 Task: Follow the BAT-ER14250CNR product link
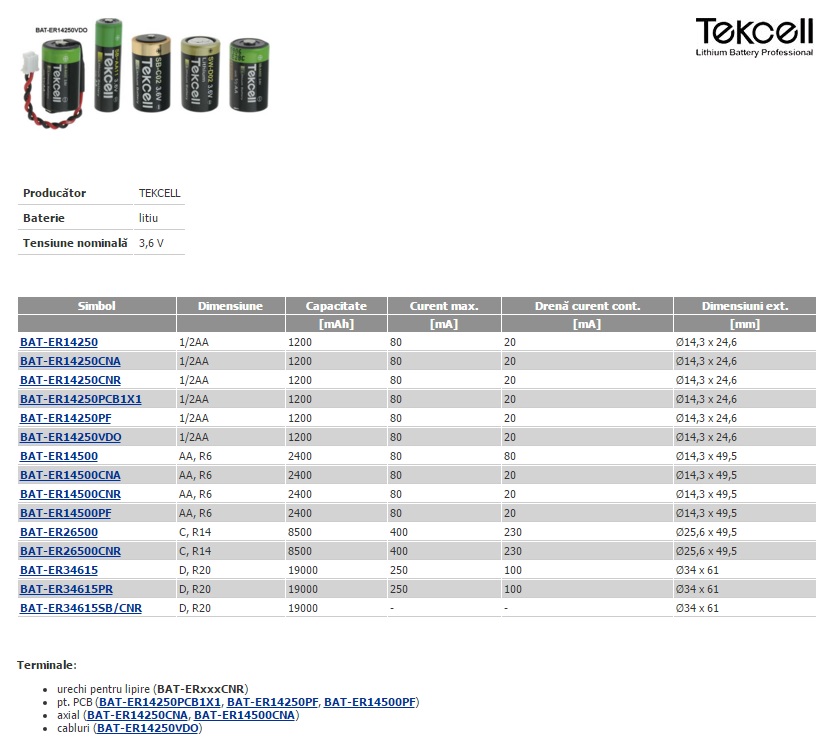pos(70,380)
